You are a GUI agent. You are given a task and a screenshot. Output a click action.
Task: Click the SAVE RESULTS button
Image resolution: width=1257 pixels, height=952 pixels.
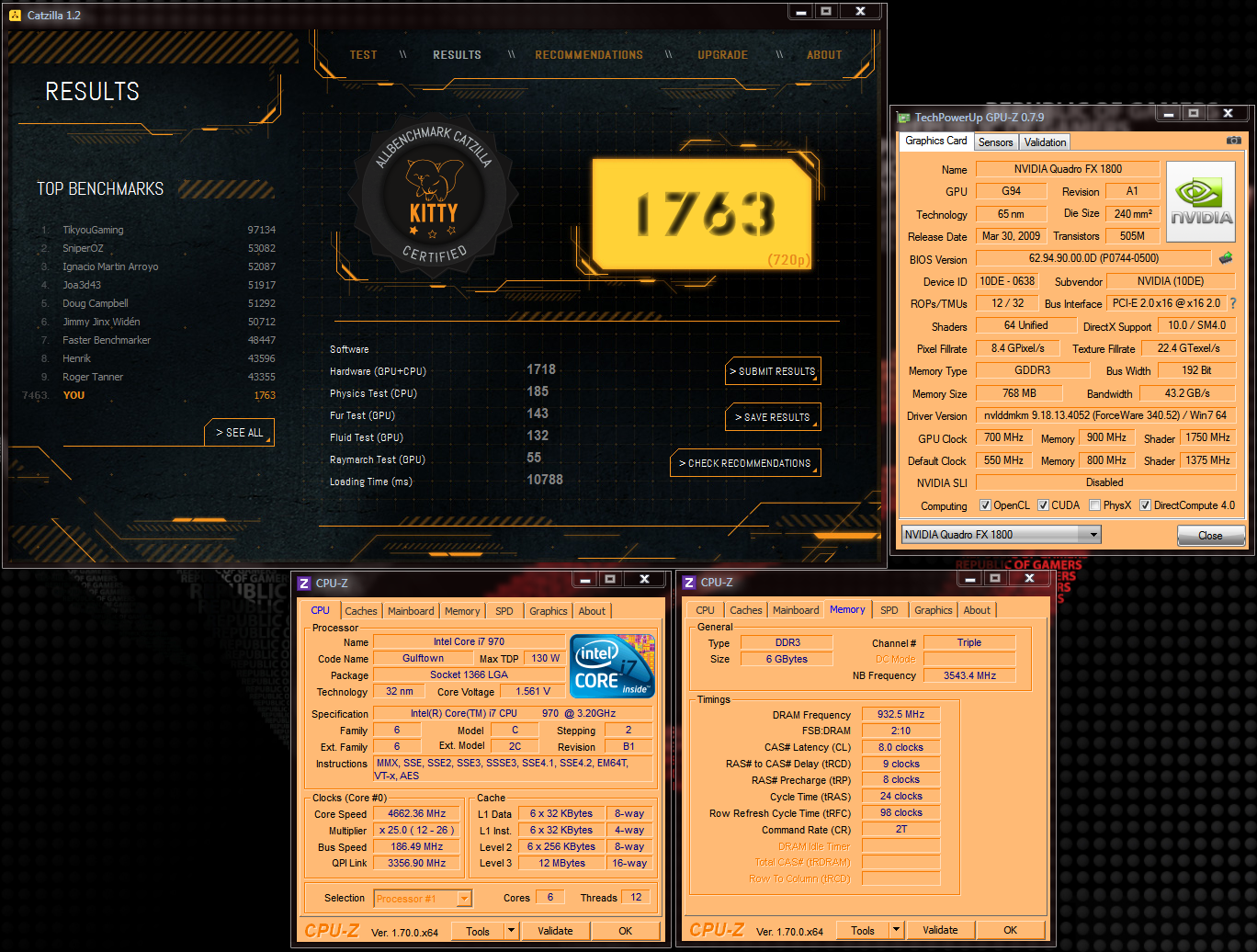(x=773, y=417)
